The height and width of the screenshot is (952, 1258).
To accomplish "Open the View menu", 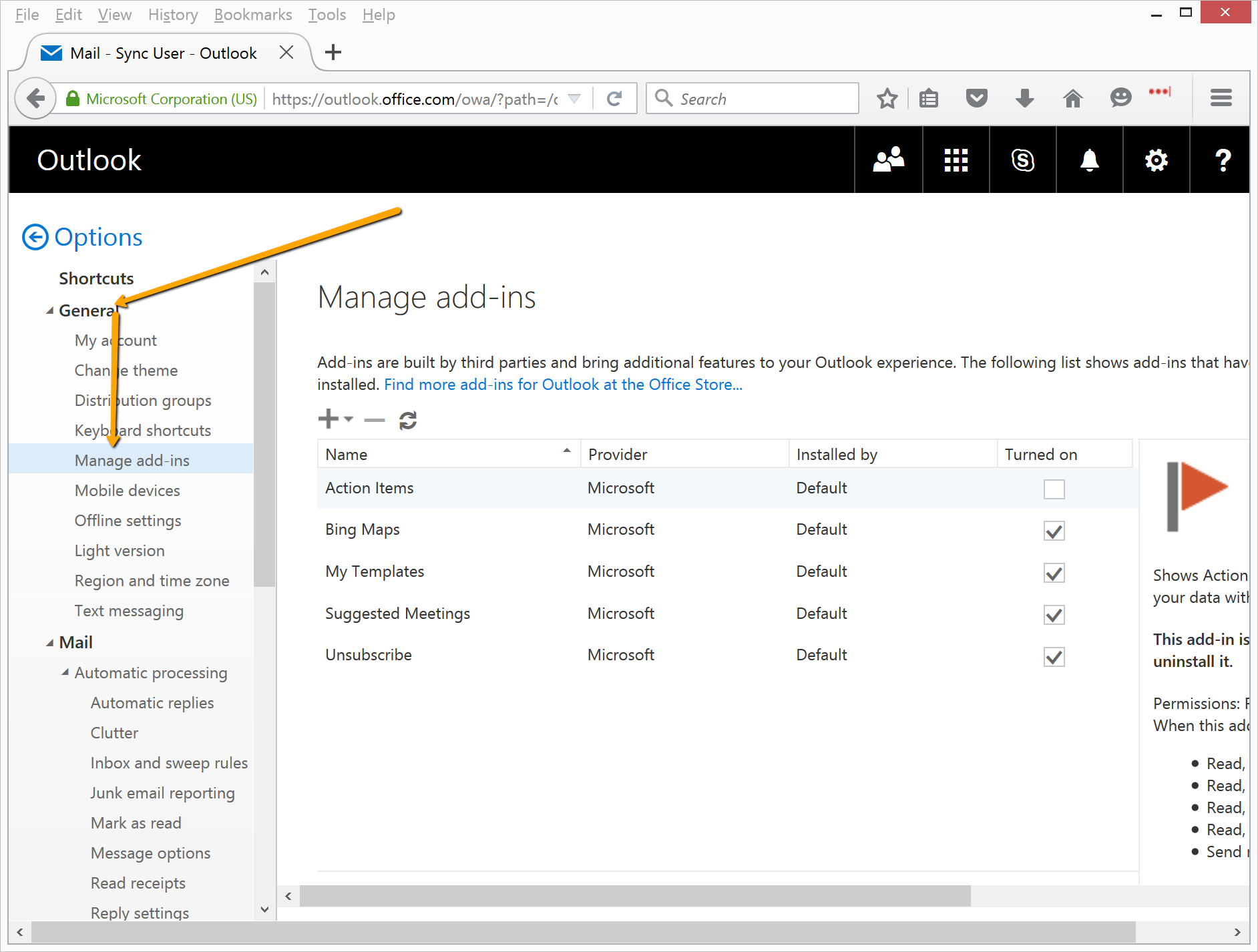I will click(115, 15).
